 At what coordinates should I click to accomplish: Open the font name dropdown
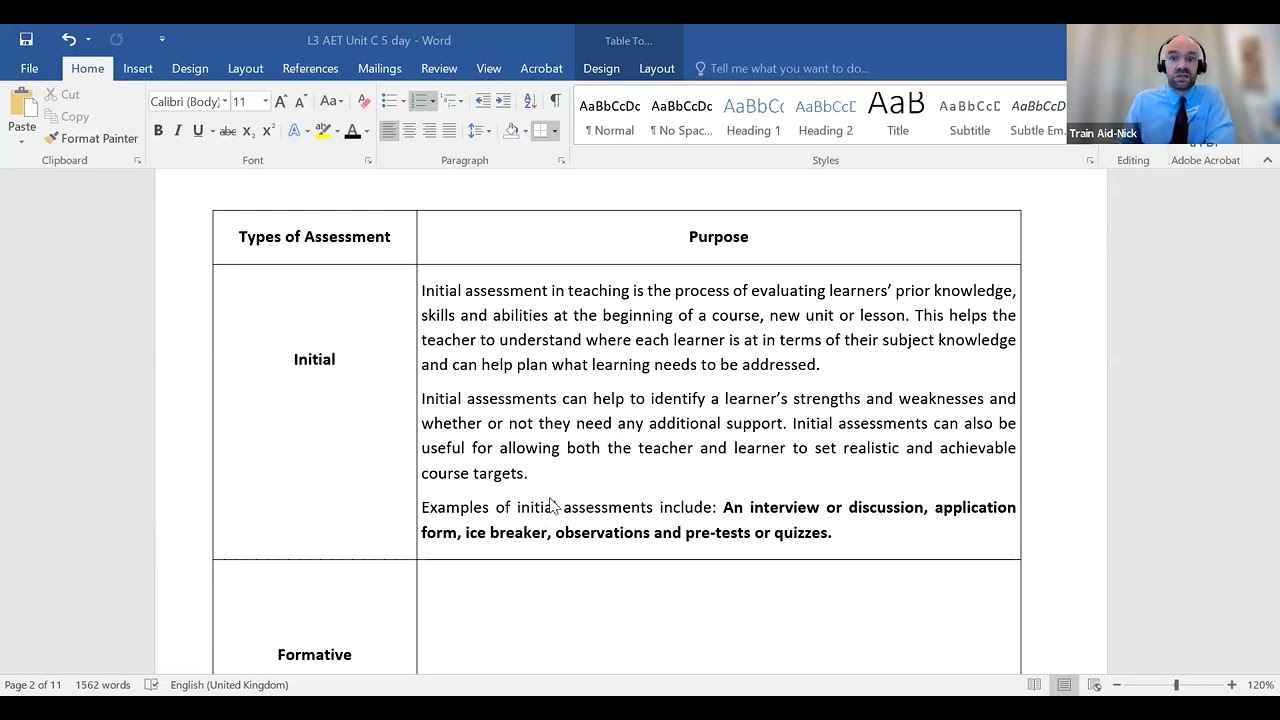coord(224,101)
